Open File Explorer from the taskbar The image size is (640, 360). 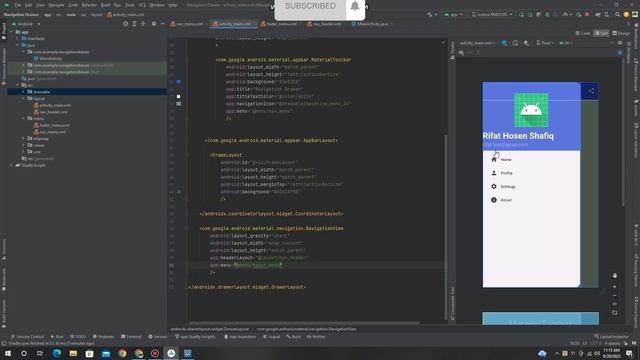[x=73, y=353]
